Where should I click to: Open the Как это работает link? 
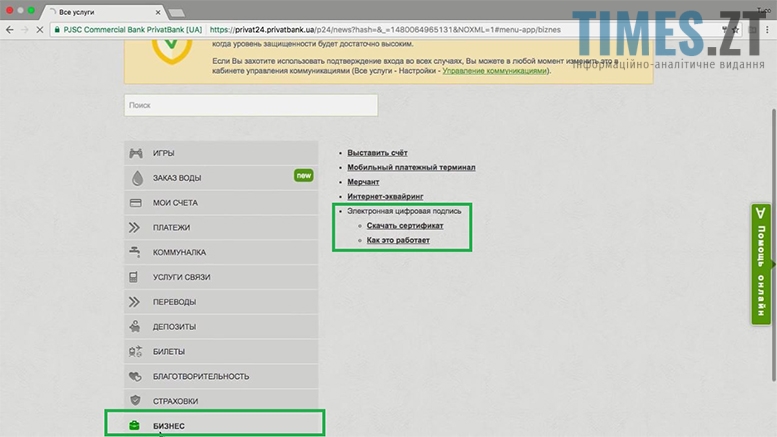pyautogui.click(x=398, y=241)
